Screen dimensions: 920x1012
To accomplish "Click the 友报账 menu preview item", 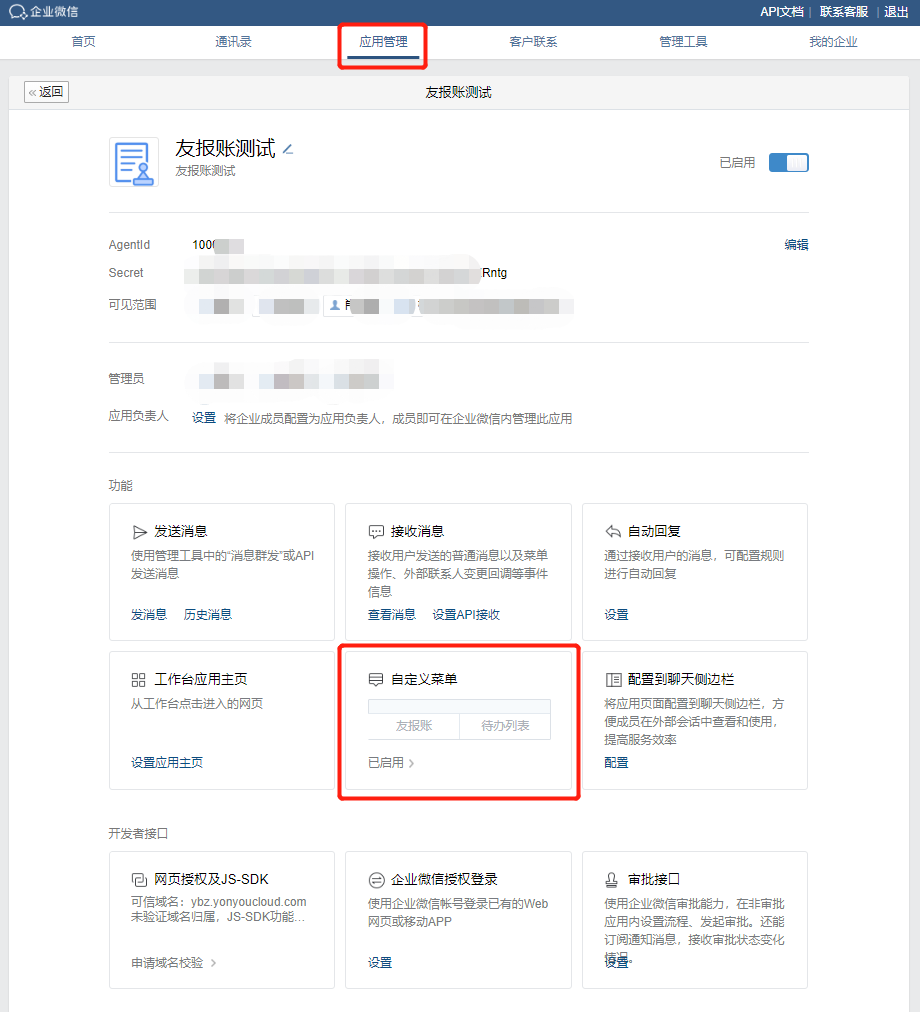I will (x=414, y=726).
